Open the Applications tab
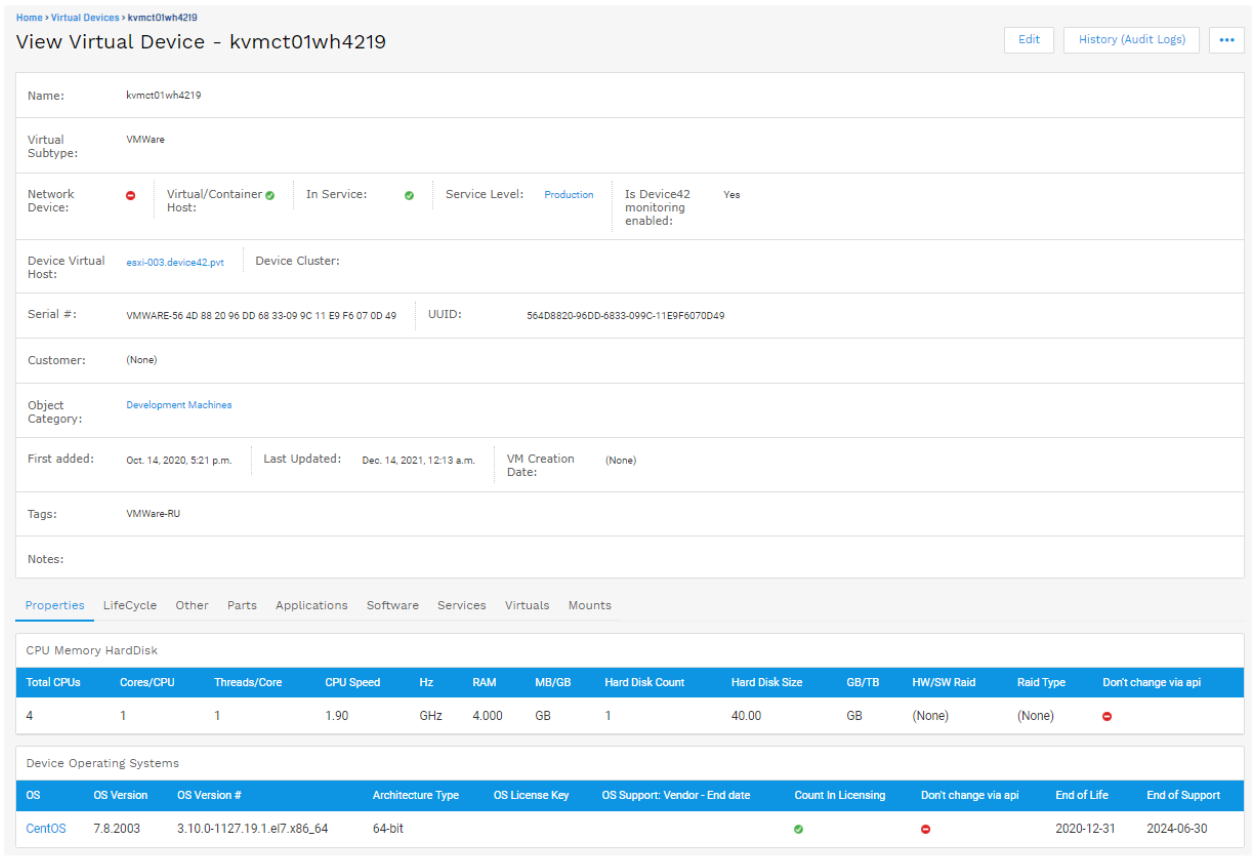The image size is (1253, 860). pyautogui.click(x=312, y=605)
